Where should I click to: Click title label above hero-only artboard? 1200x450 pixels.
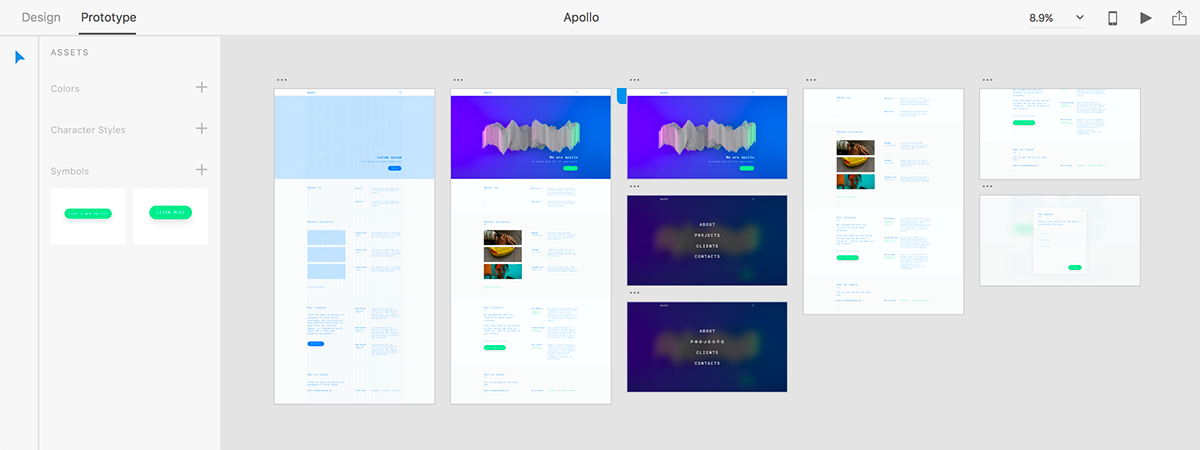pos(634,80)
